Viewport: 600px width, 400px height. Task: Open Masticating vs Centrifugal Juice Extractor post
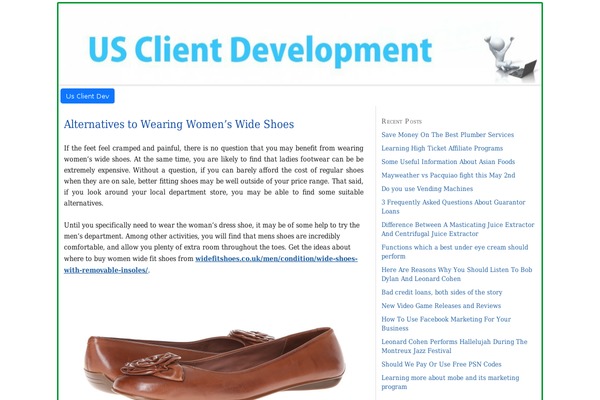point(458,229)
